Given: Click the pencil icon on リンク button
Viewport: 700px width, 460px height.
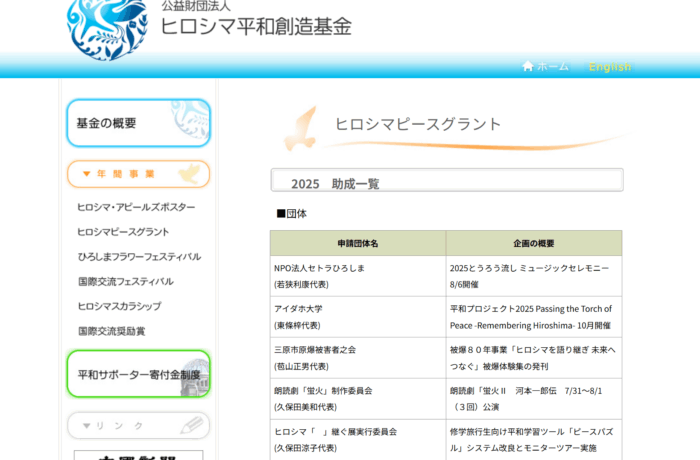Looking at the screenshot, I should click(x=192, y=425).
